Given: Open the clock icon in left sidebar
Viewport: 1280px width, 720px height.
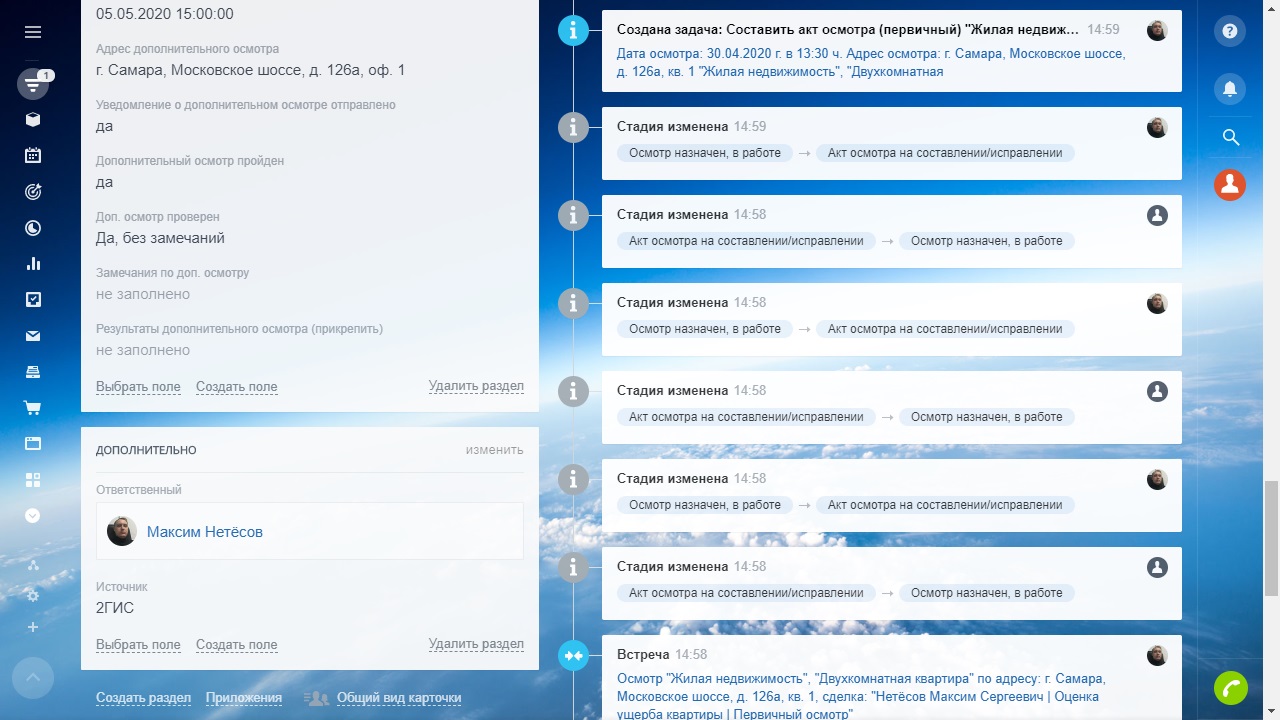Looking at the screenshot, I should point(33,228).
